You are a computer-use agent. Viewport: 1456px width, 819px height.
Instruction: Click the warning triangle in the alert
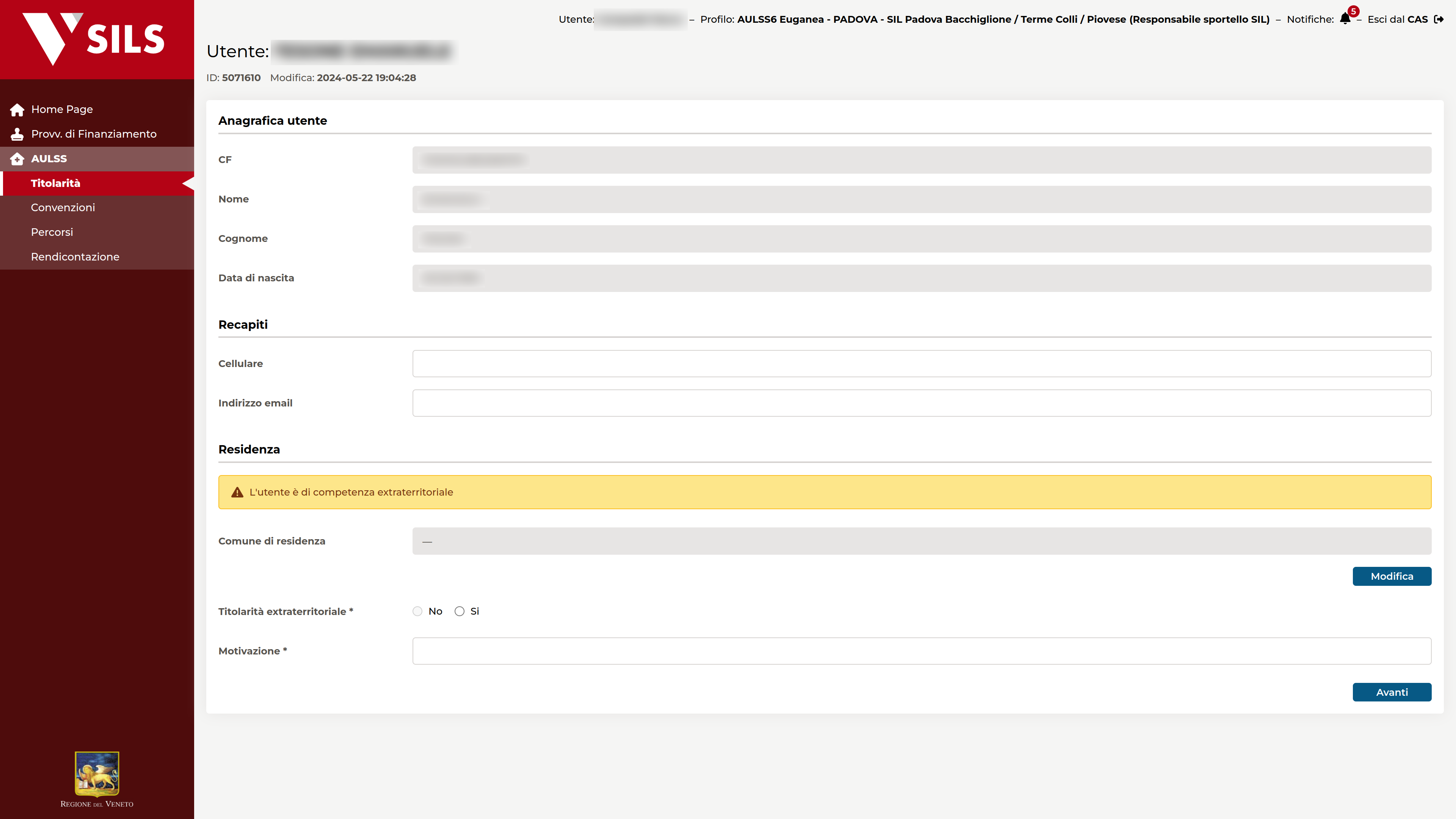(237, 492)
